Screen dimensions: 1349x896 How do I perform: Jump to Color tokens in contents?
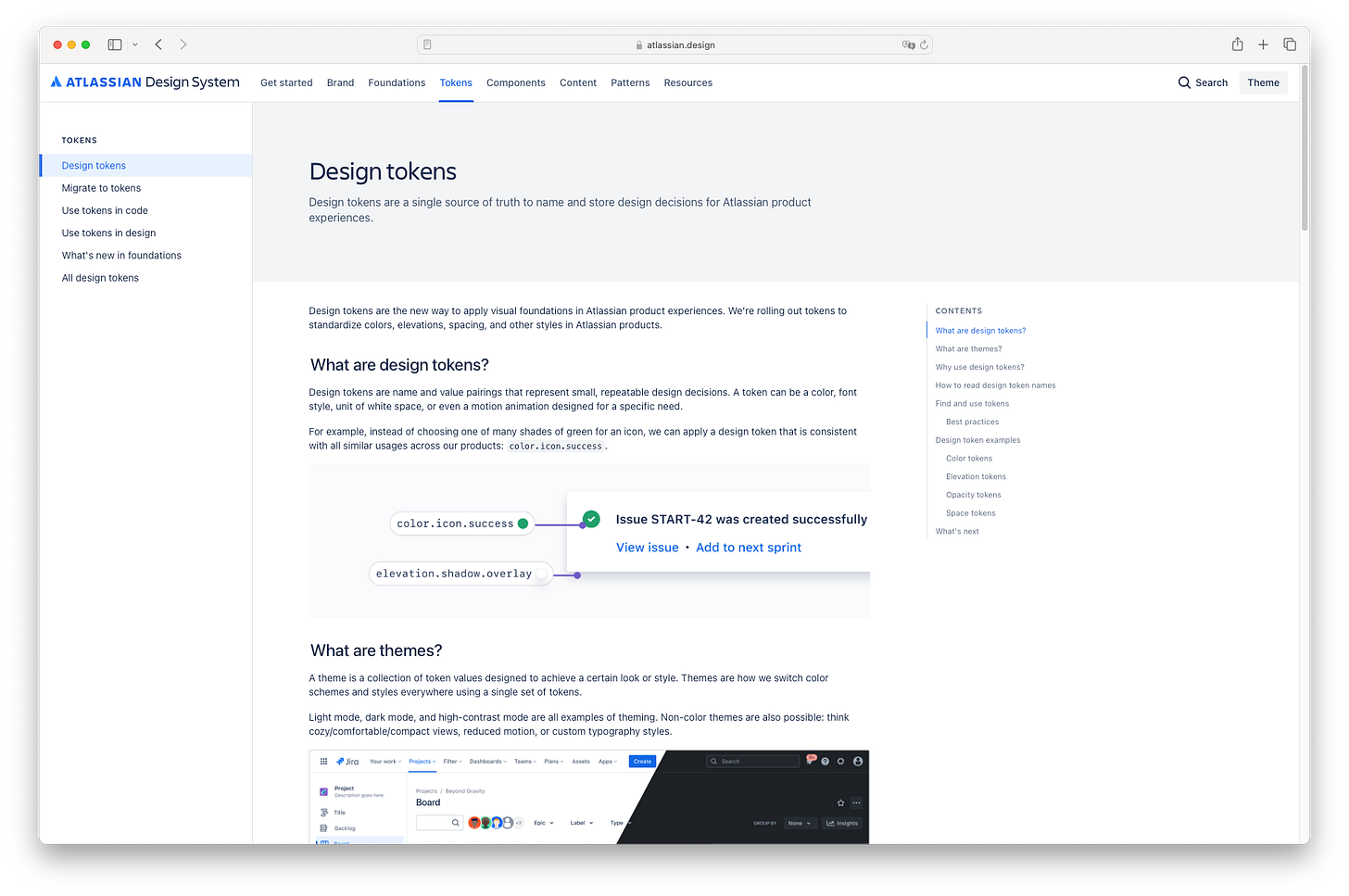pos(969,459)
